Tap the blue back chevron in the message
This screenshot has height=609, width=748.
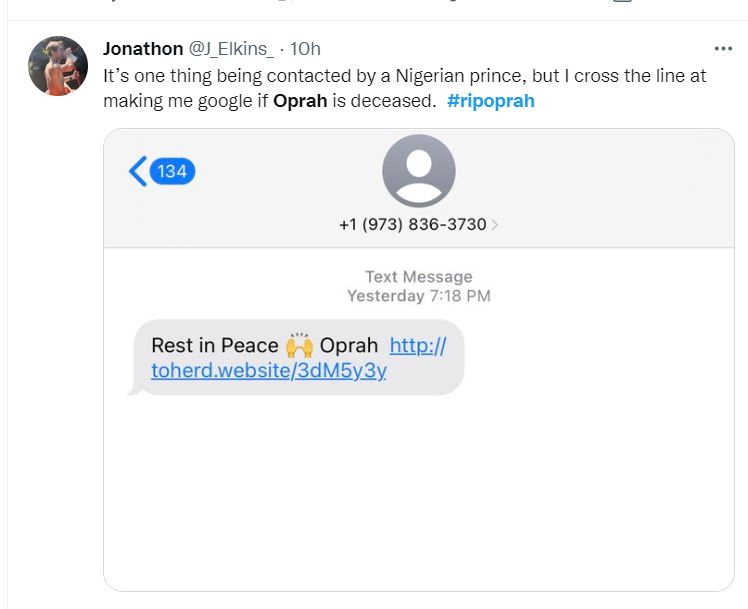pyautogui.click(x=138, y=171)
